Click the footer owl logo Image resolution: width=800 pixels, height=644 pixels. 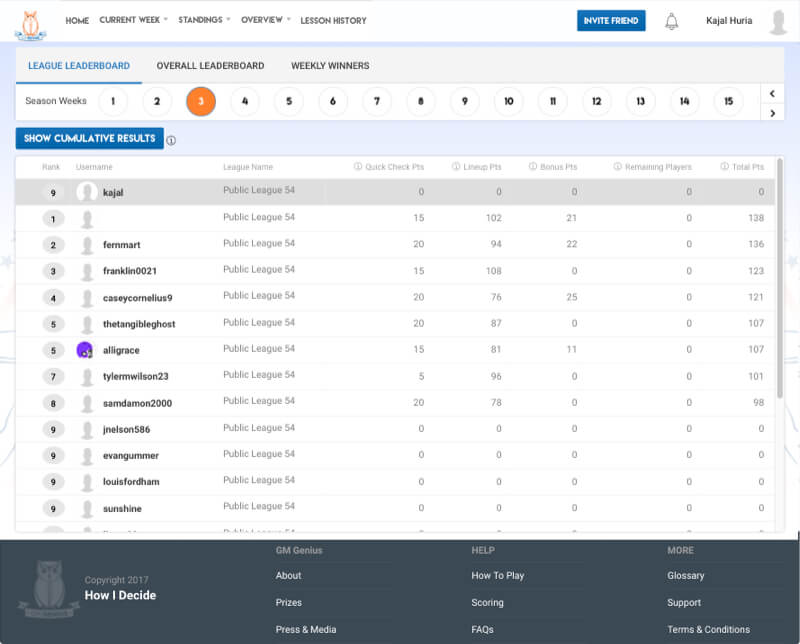[x=49, y=589]
